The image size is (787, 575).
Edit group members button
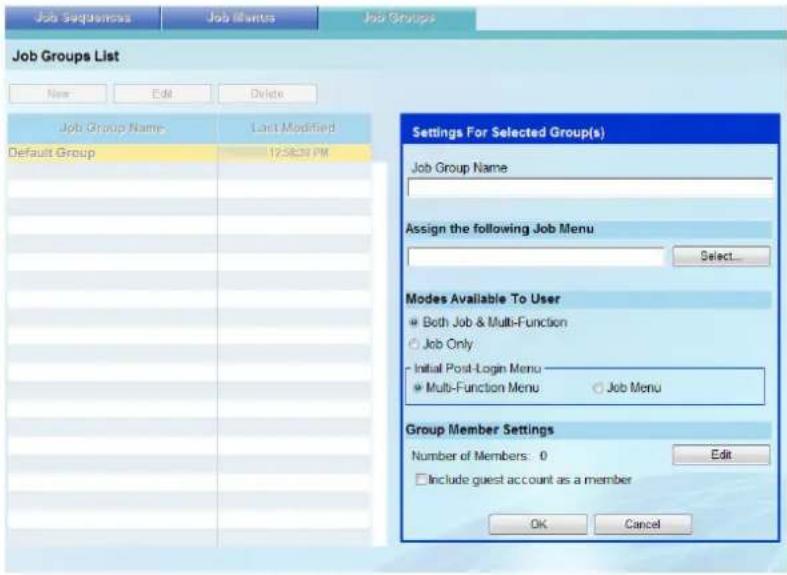pos(721,455)
